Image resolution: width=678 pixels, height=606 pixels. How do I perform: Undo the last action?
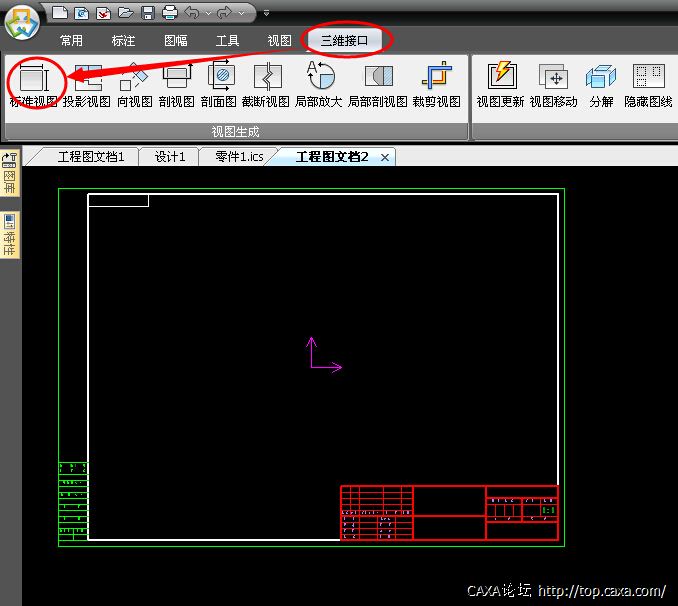(192, 13)
